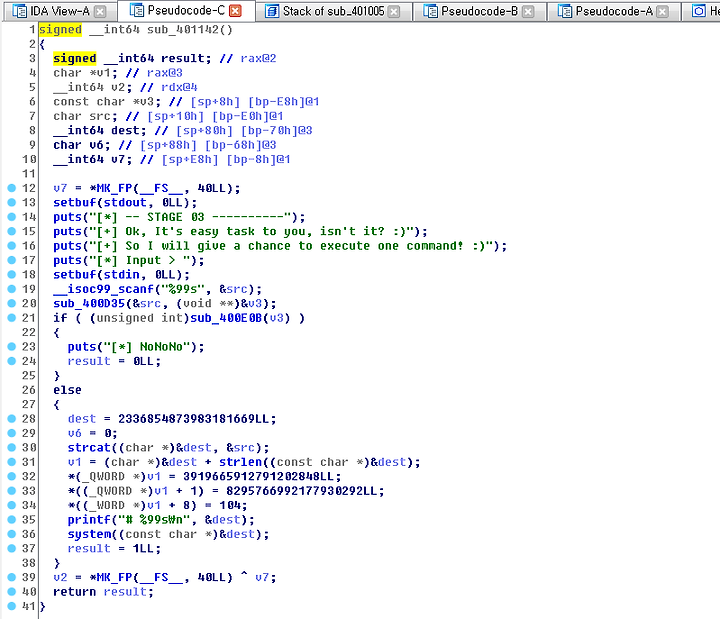Close the Stack of sub_401005 tab

tap(394, 11)
